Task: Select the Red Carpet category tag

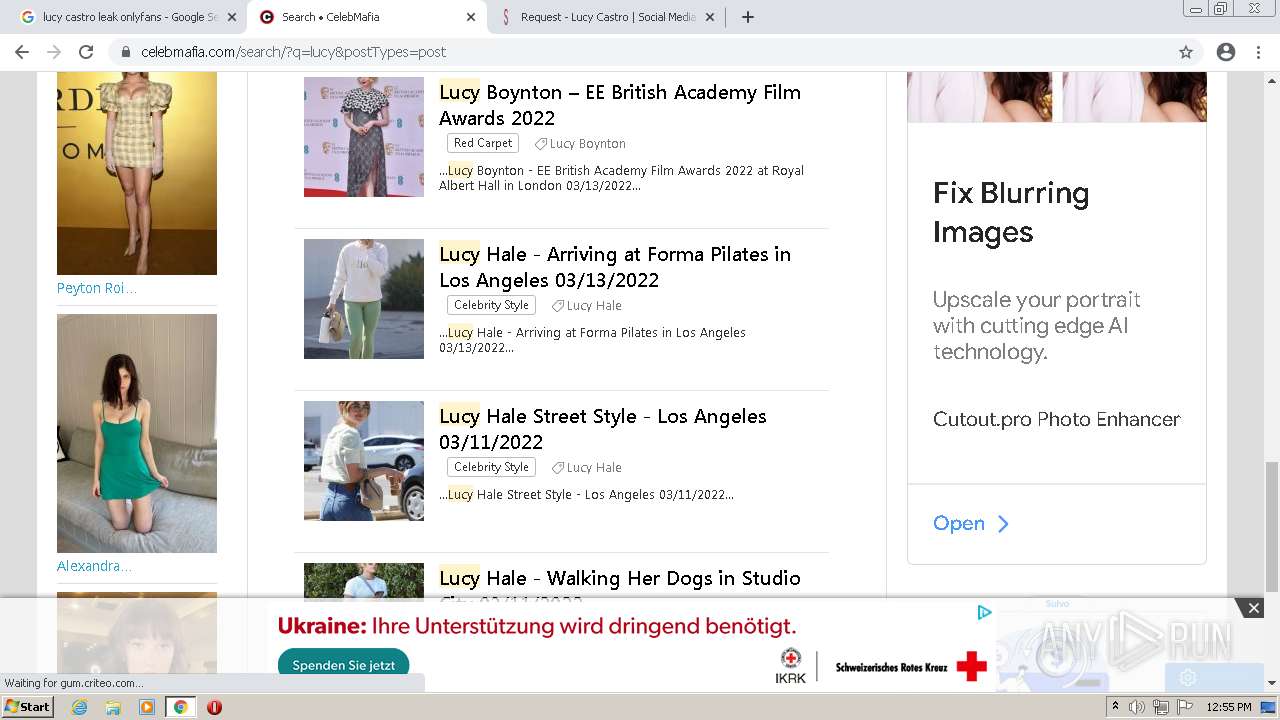Action: [483, 143]
